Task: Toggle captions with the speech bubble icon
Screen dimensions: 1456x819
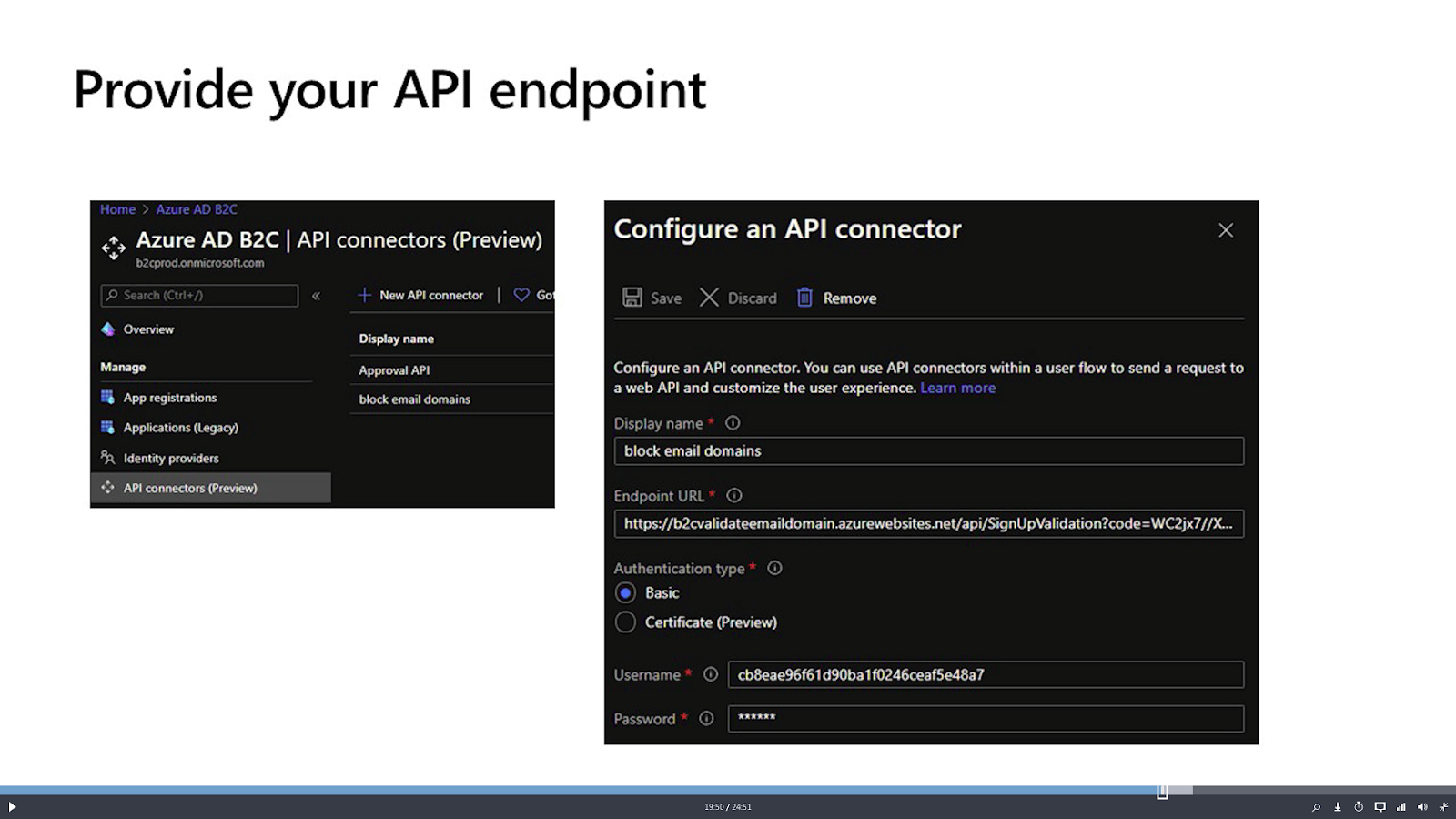Action: 1380,806
